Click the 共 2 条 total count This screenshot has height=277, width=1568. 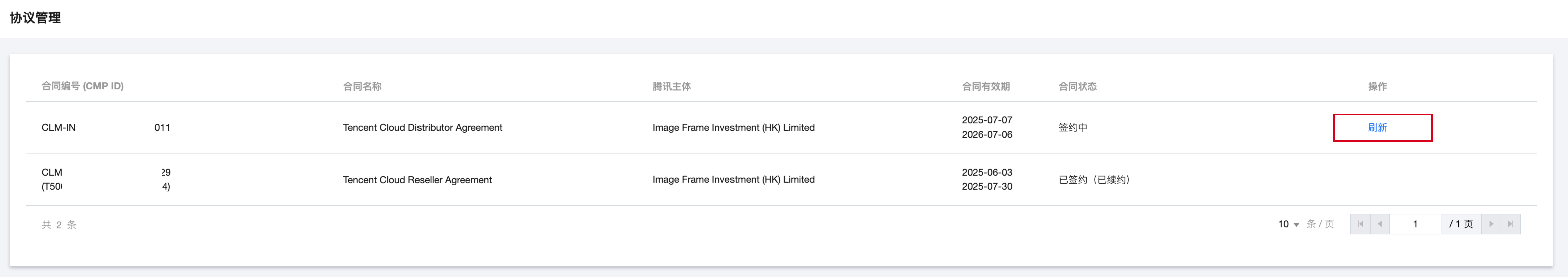(59, 225)
